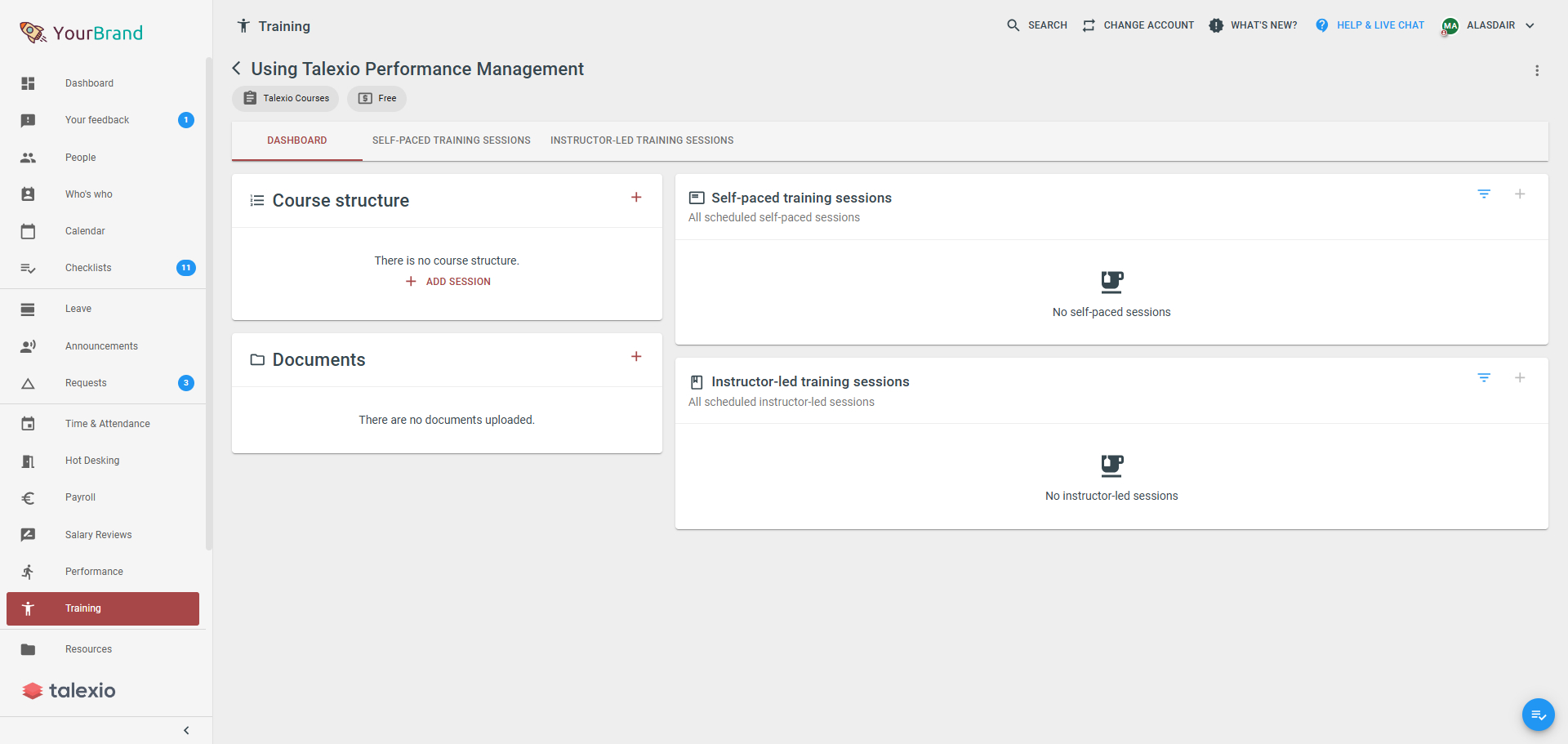
Task: Open the Resources folder icon
Action: [x=28, y=649]
